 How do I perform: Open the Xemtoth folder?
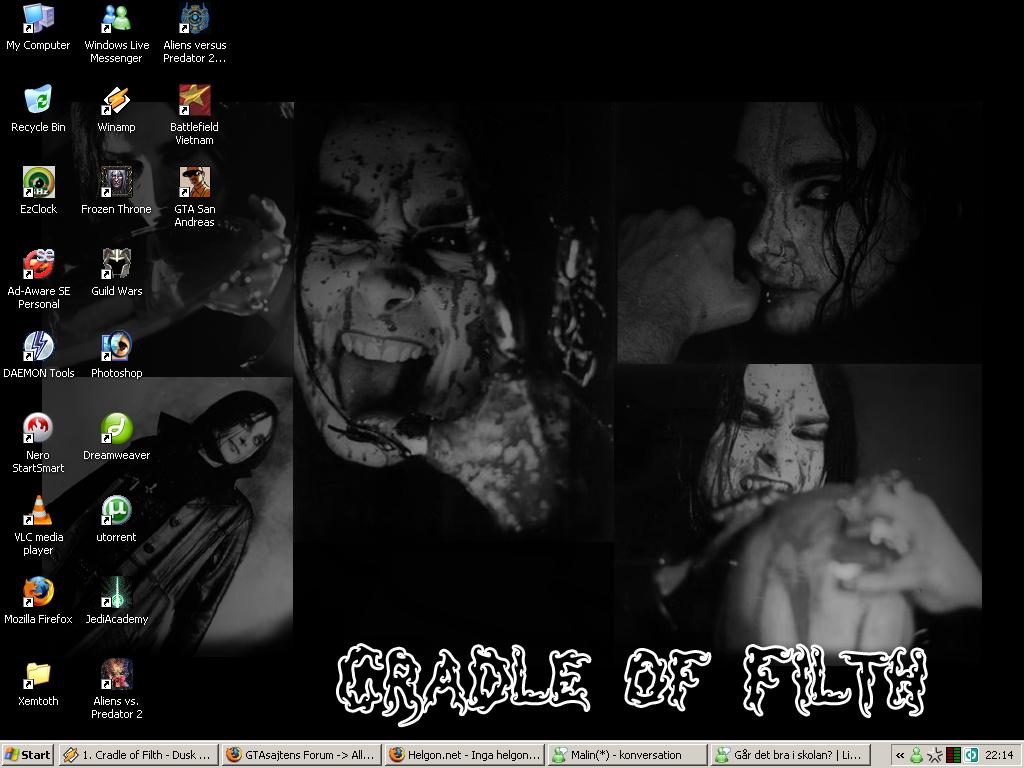(38, 675)
